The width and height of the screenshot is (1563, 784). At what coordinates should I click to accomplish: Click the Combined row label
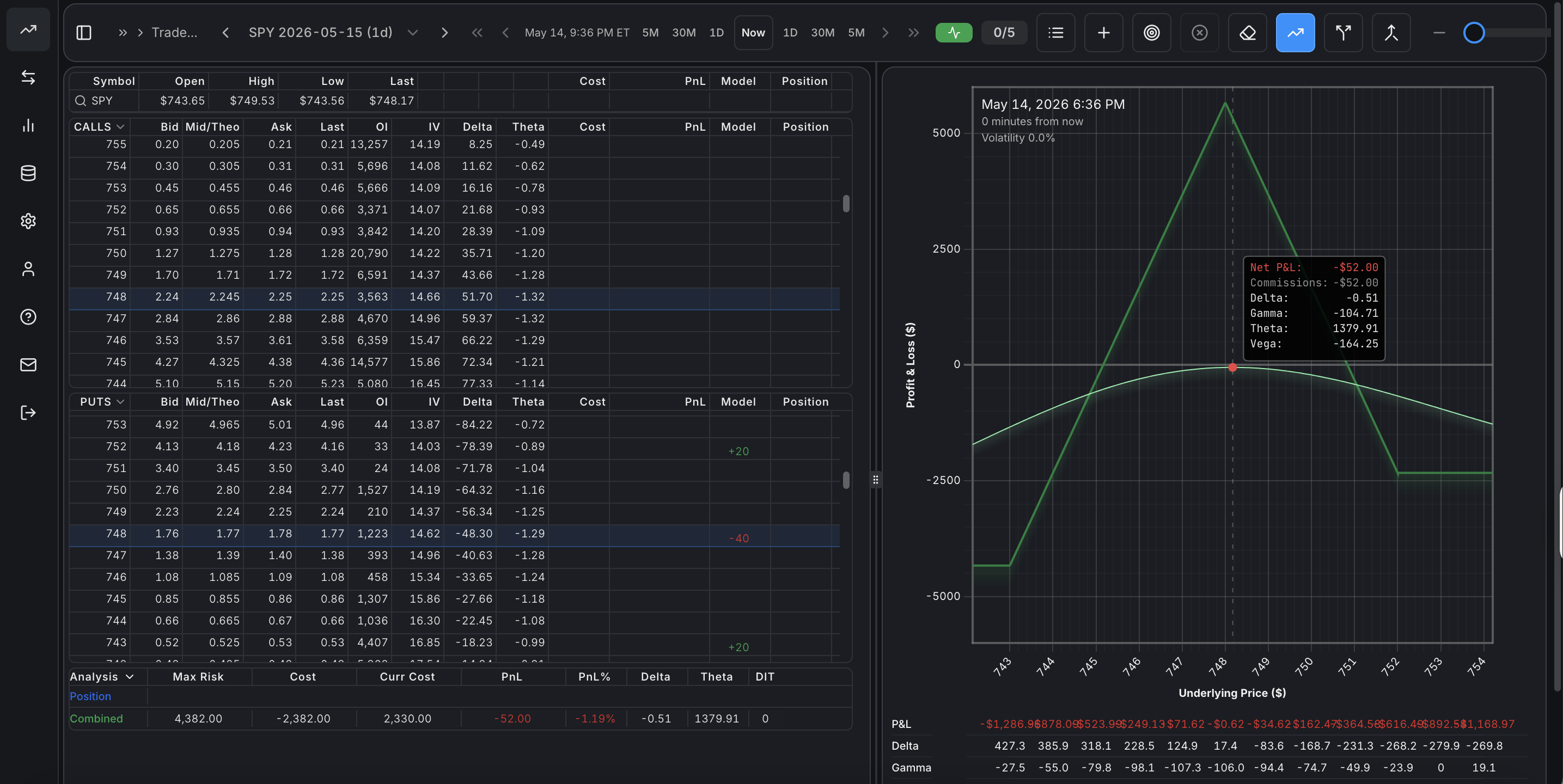[96, 719]
